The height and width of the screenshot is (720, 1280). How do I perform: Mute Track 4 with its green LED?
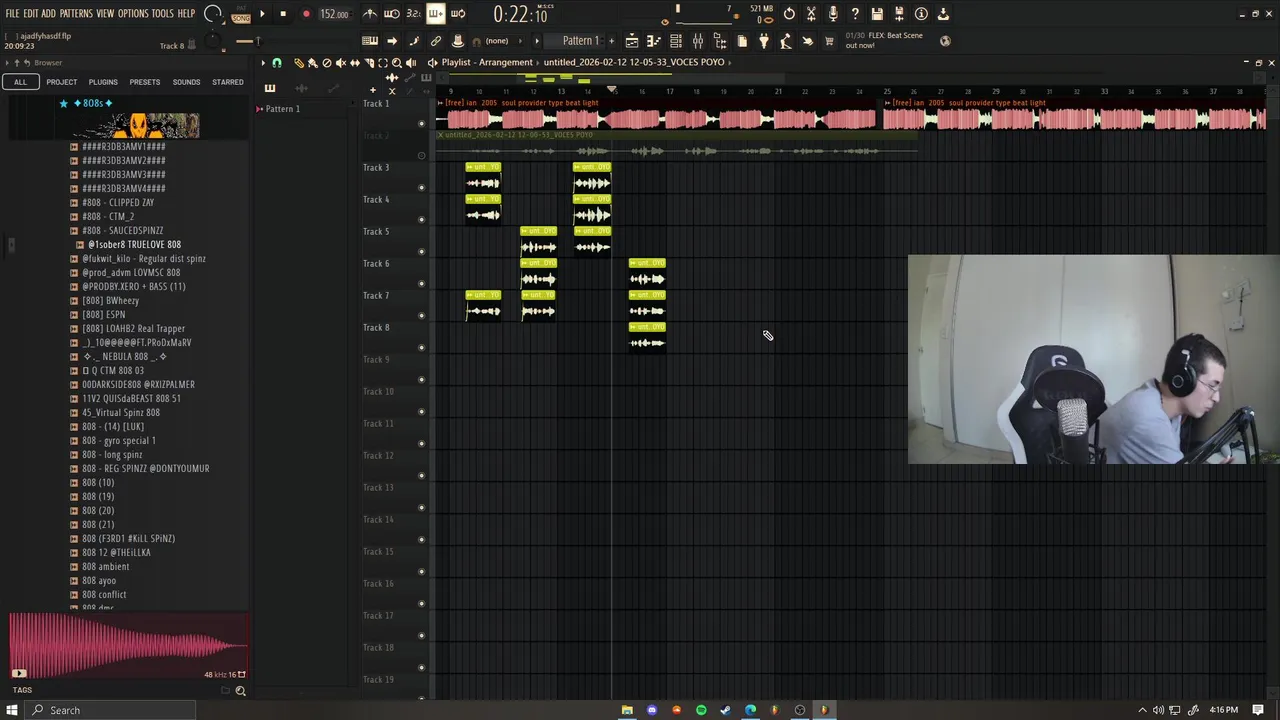[x=421, y=219]
